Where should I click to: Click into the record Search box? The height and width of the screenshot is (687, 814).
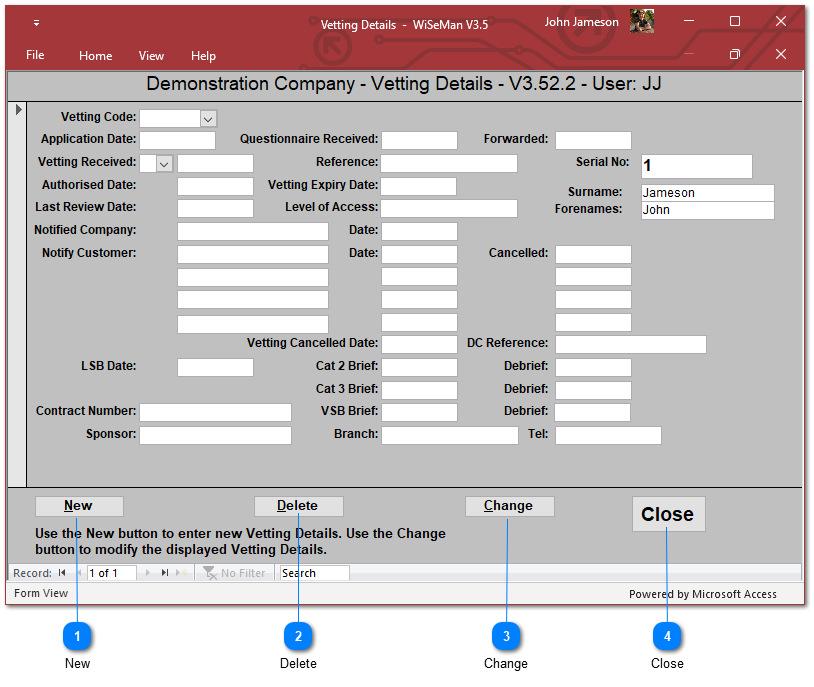[314, 573]
